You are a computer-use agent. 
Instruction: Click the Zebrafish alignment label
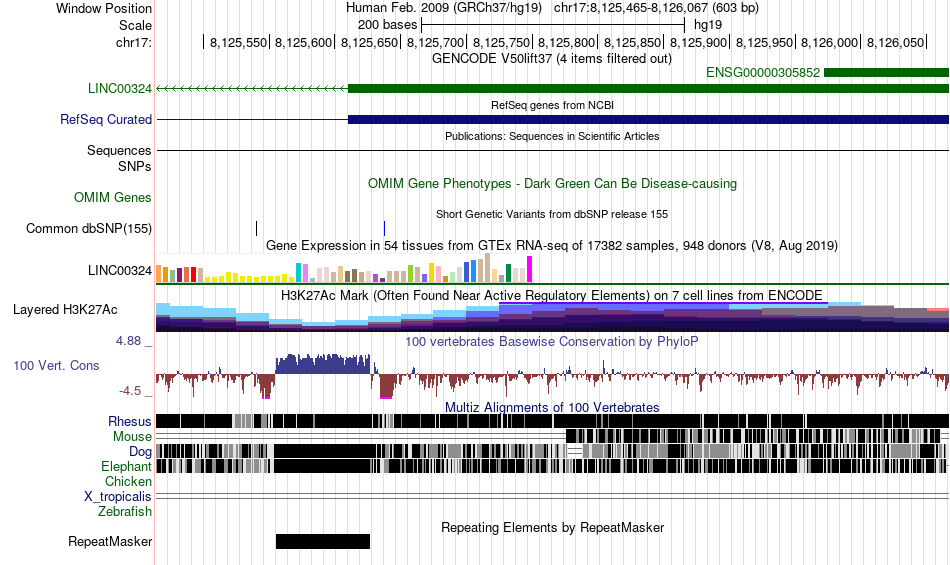point(125,512)
